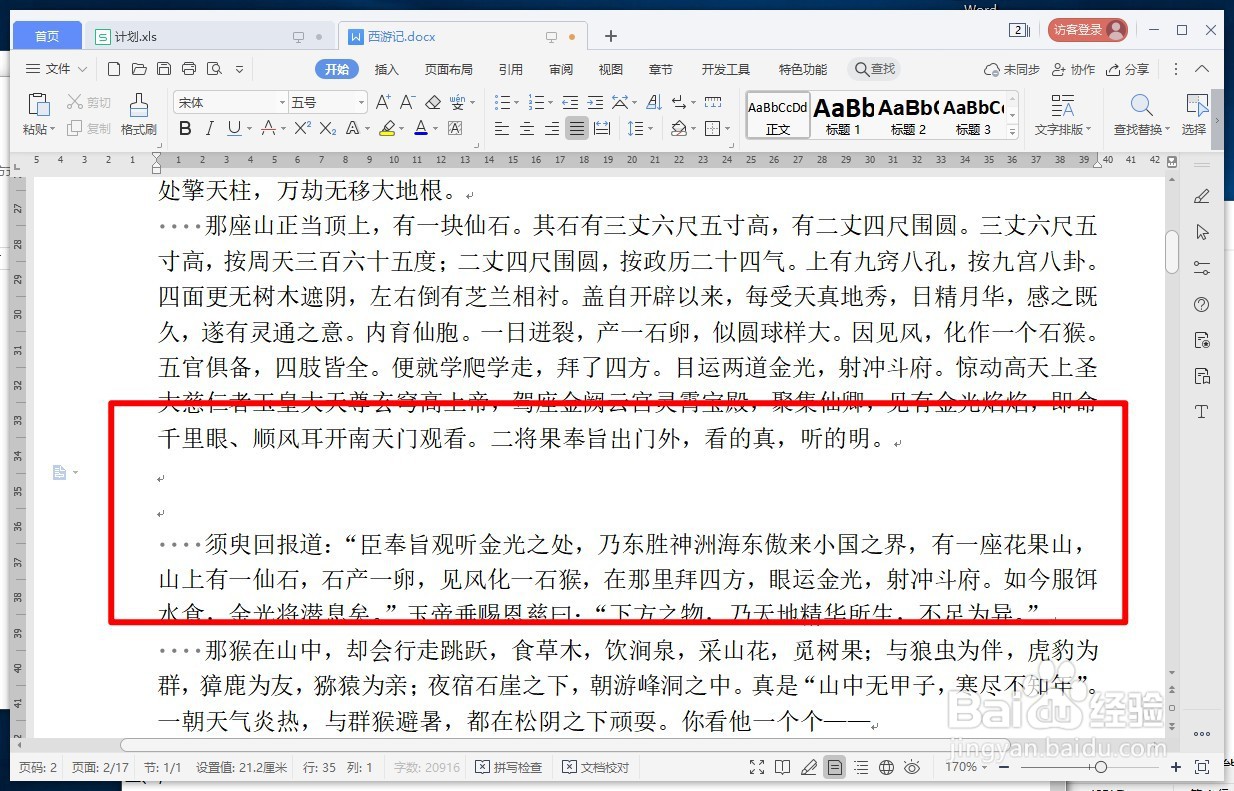Toggle superscript formatting

coord(302,128)
